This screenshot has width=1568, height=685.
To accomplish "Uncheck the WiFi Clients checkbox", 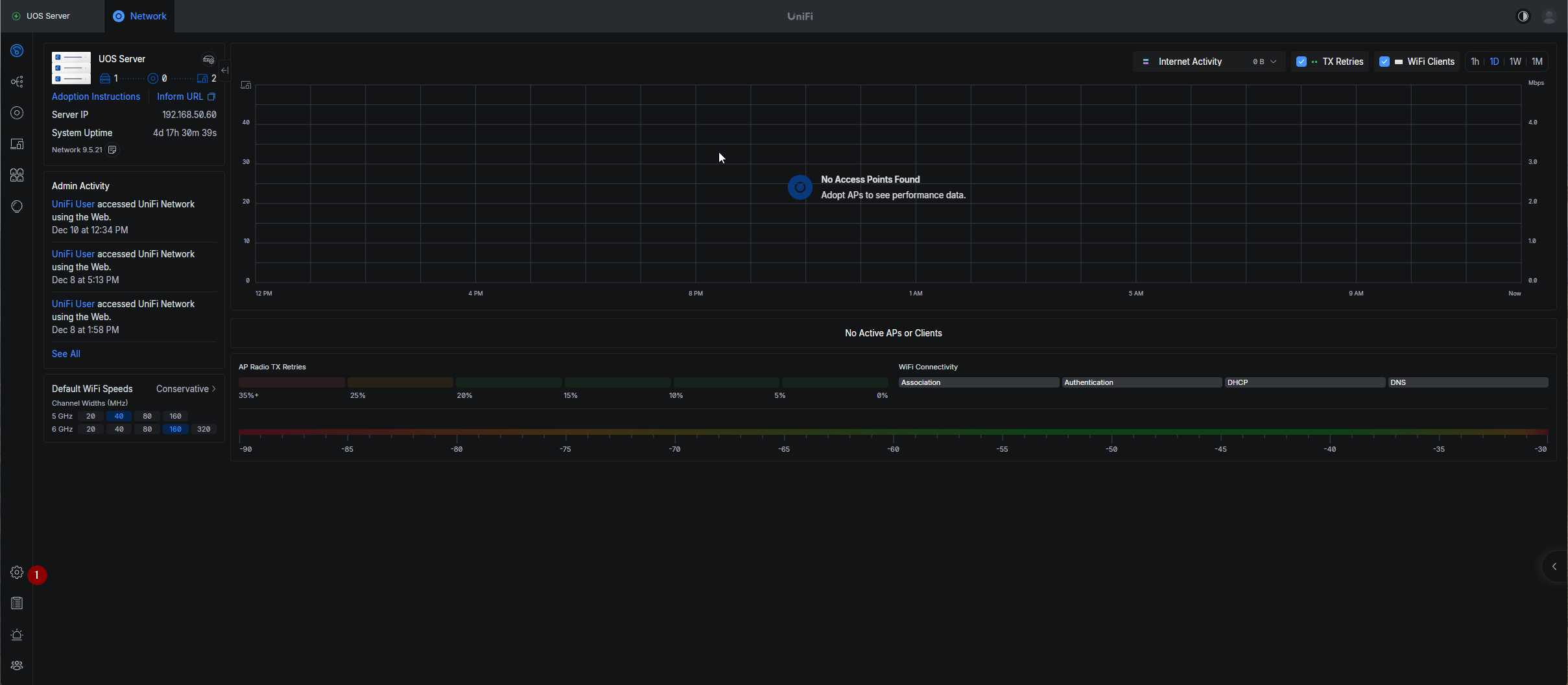I will 1384,62.
